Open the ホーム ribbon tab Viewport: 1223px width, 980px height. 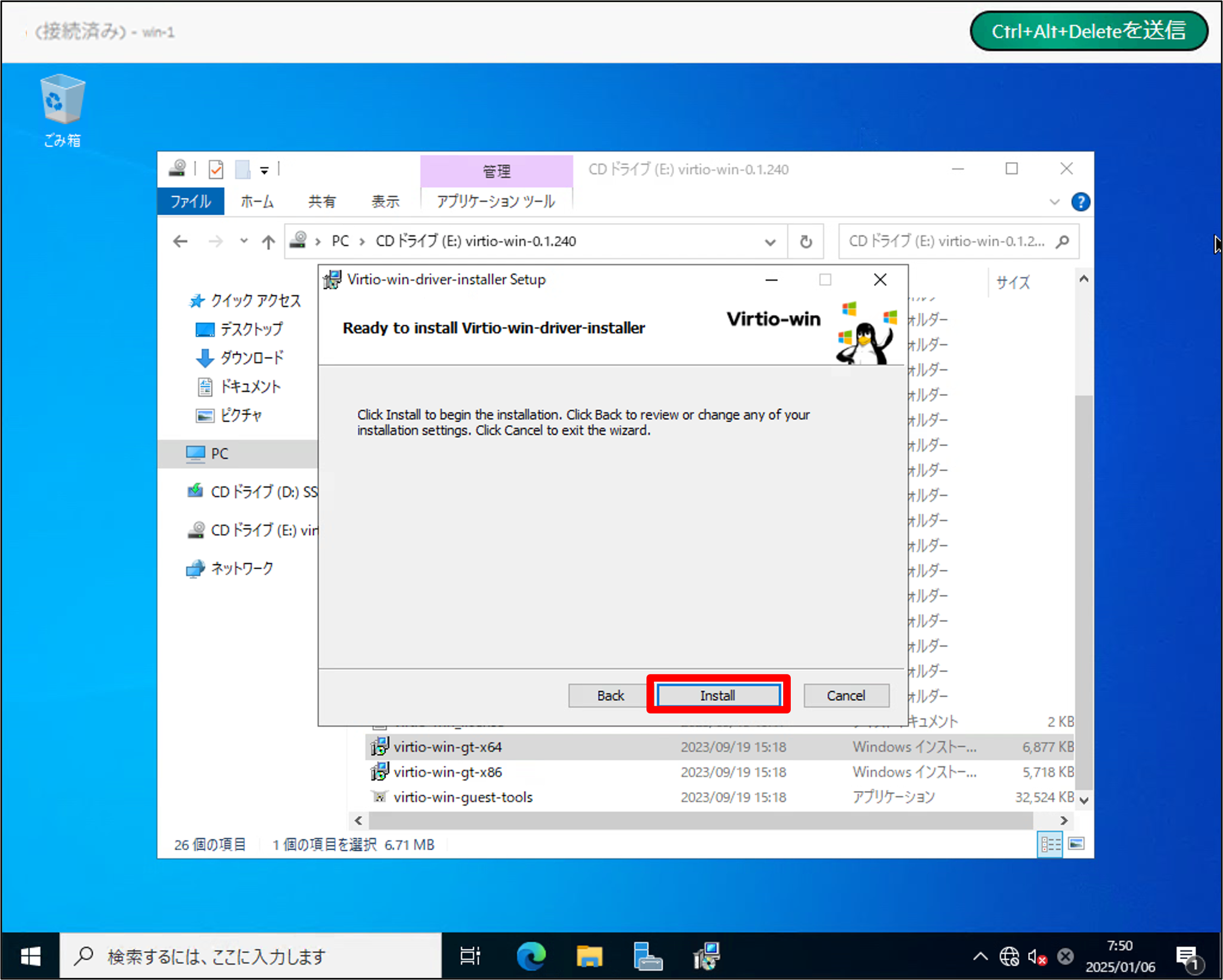pyautogui.click(x=257, y=202)
